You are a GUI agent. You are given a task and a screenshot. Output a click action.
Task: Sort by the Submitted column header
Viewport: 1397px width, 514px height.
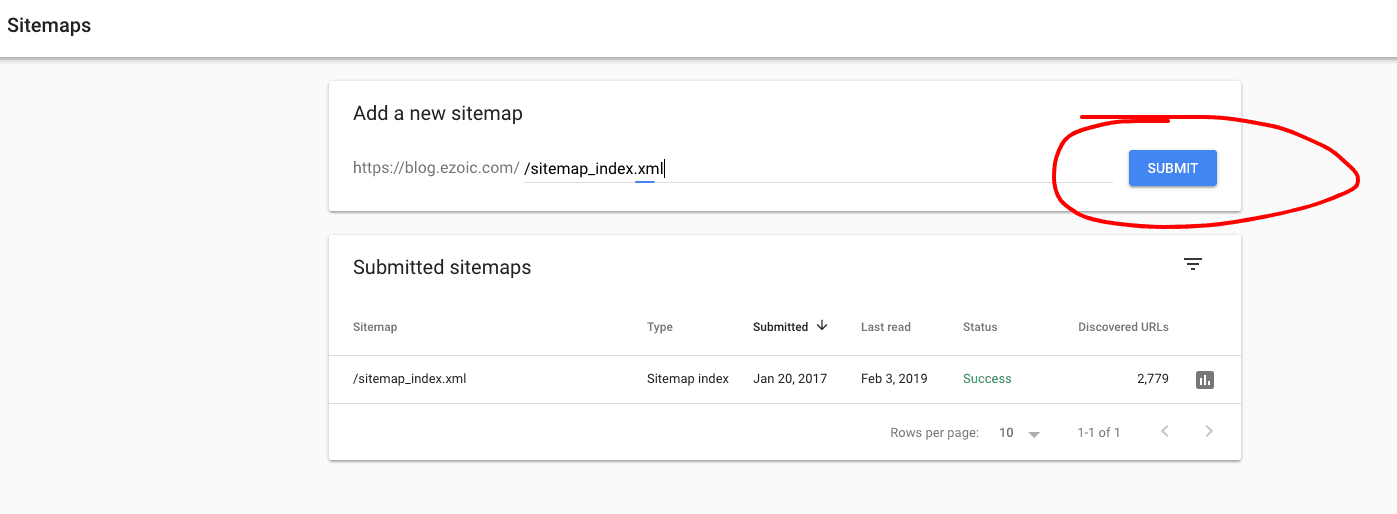[x=780, y=327]
